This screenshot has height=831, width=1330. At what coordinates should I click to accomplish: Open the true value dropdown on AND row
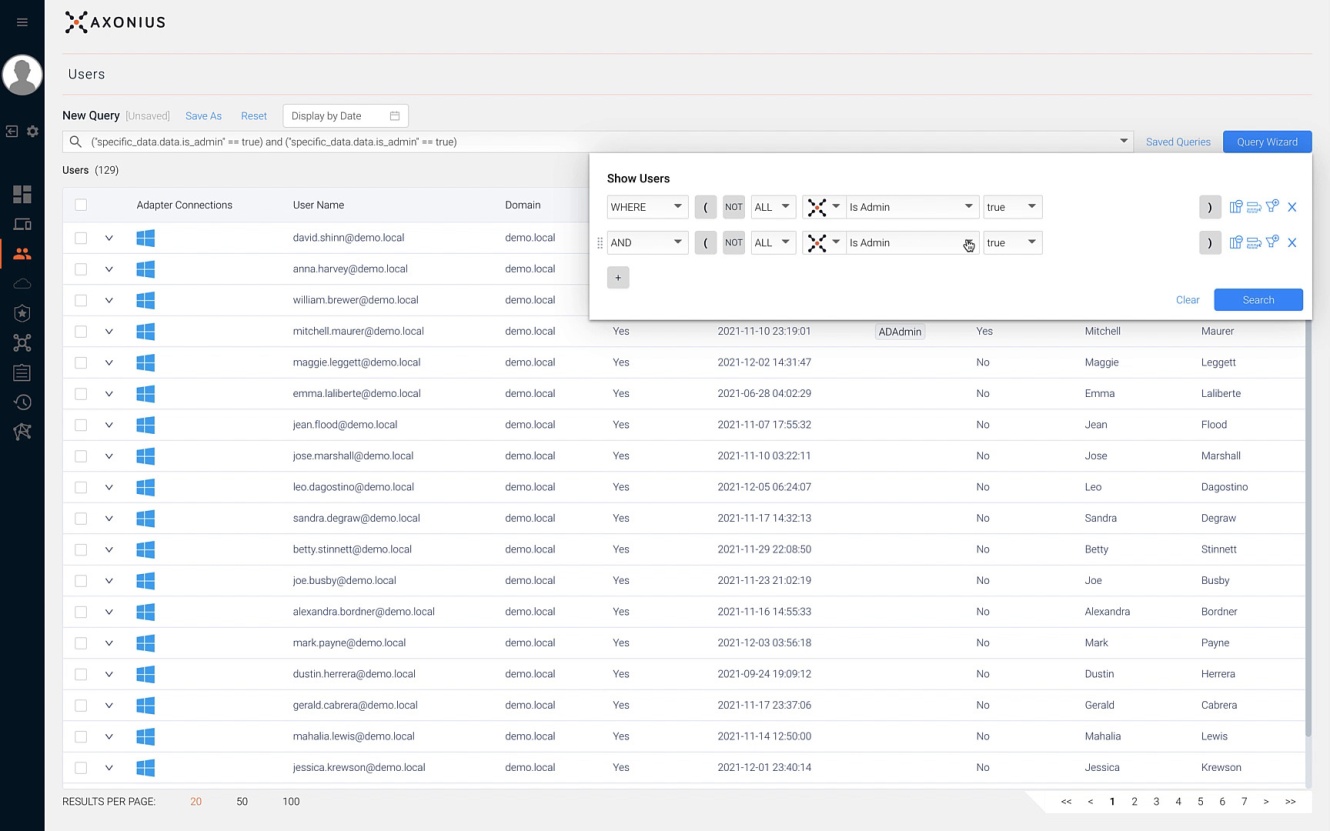click(x=1013, y=243)
